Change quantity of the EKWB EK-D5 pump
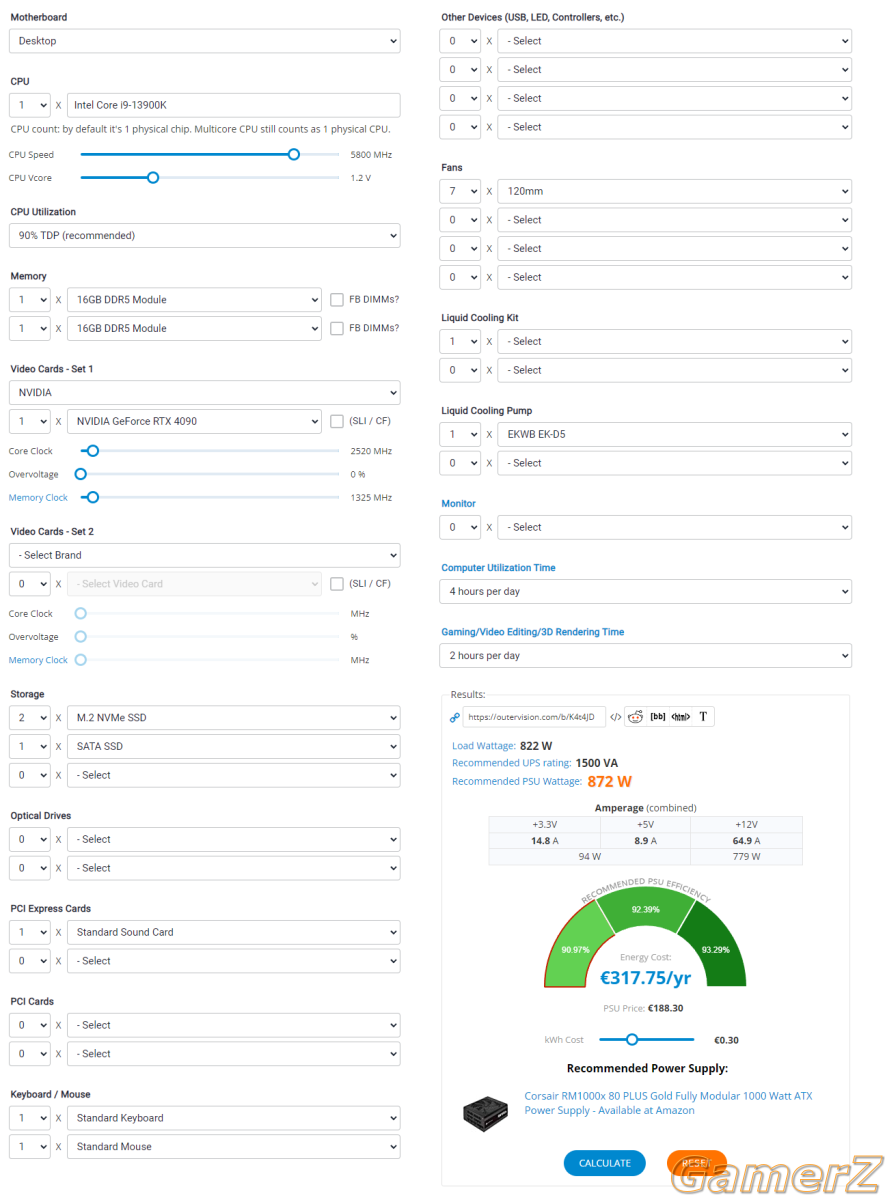 [460, 435]
